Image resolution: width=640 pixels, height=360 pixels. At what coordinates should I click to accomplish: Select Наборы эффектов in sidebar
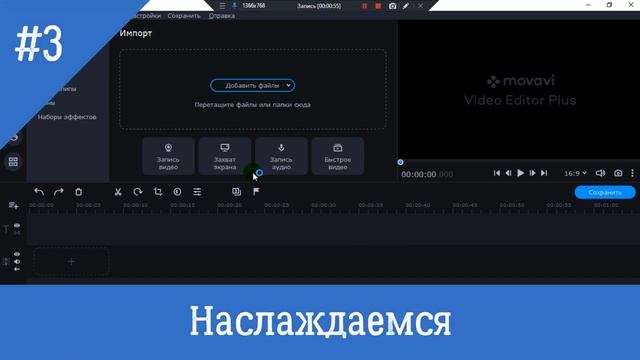67,117
